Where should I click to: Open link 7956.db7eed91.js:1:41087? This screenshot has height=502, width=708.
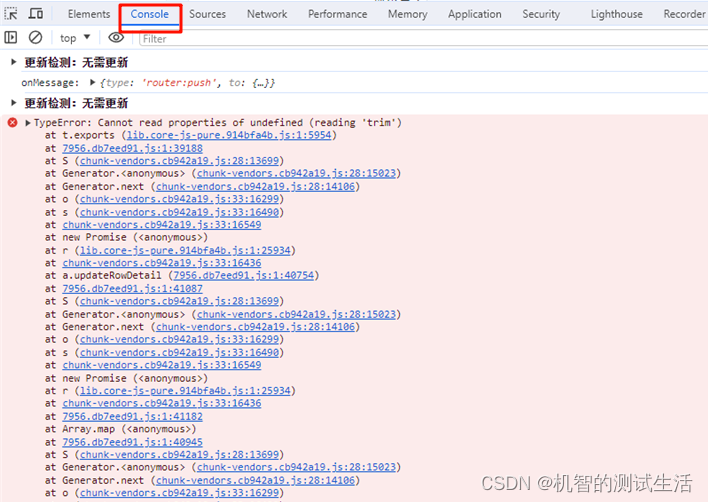(133, 288)
